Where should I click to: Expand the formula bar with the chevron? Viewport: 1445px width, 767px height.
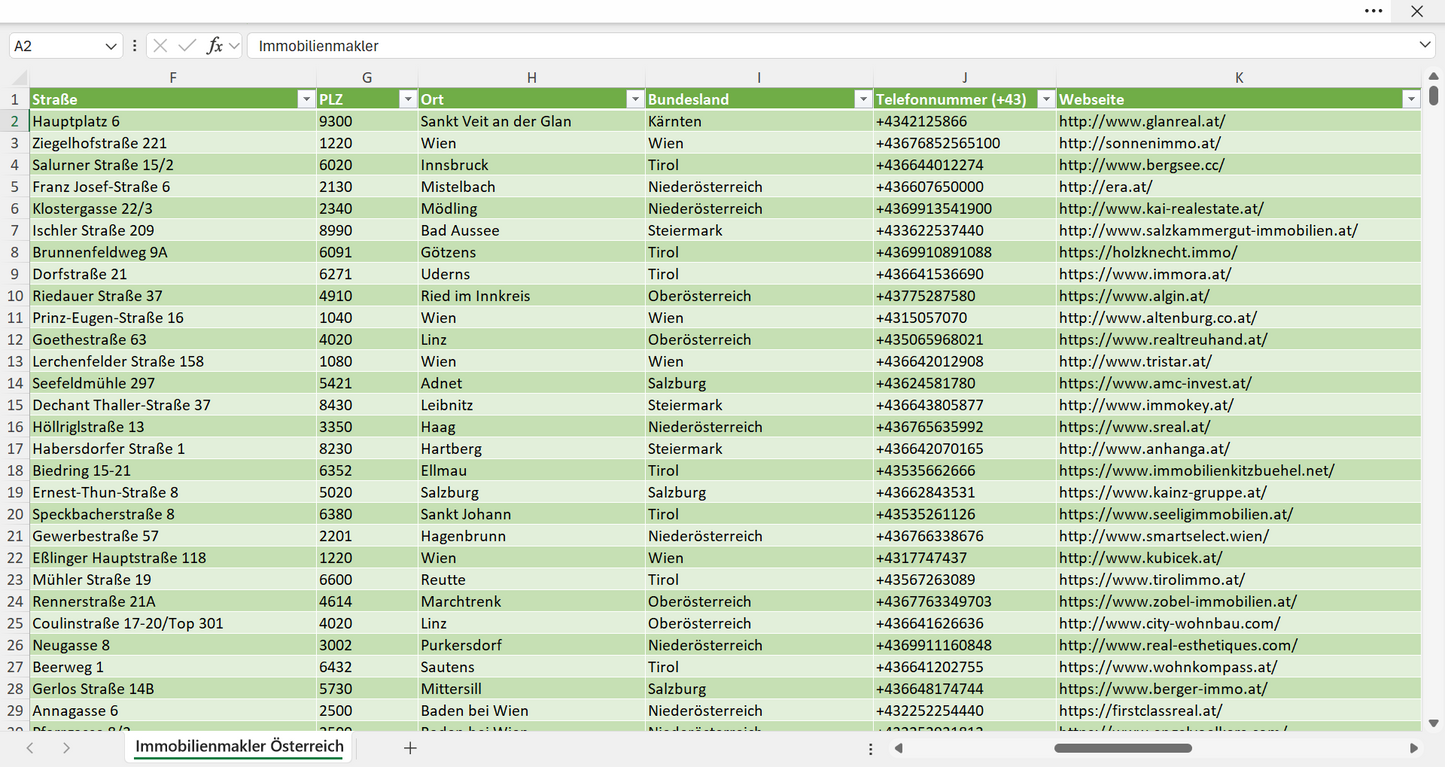coord(1425,46)
